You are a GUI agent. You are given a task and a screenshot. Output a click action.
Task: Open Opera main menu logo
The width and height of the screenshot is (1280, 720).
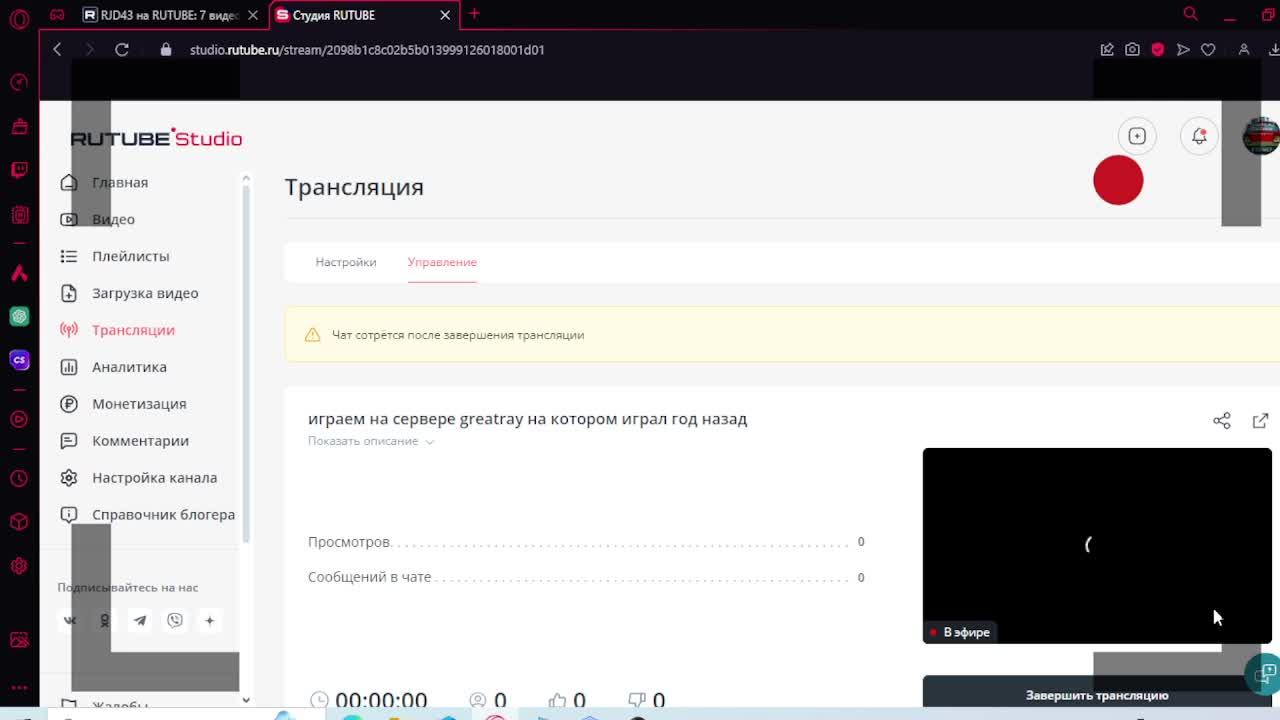tap(19, 18)
